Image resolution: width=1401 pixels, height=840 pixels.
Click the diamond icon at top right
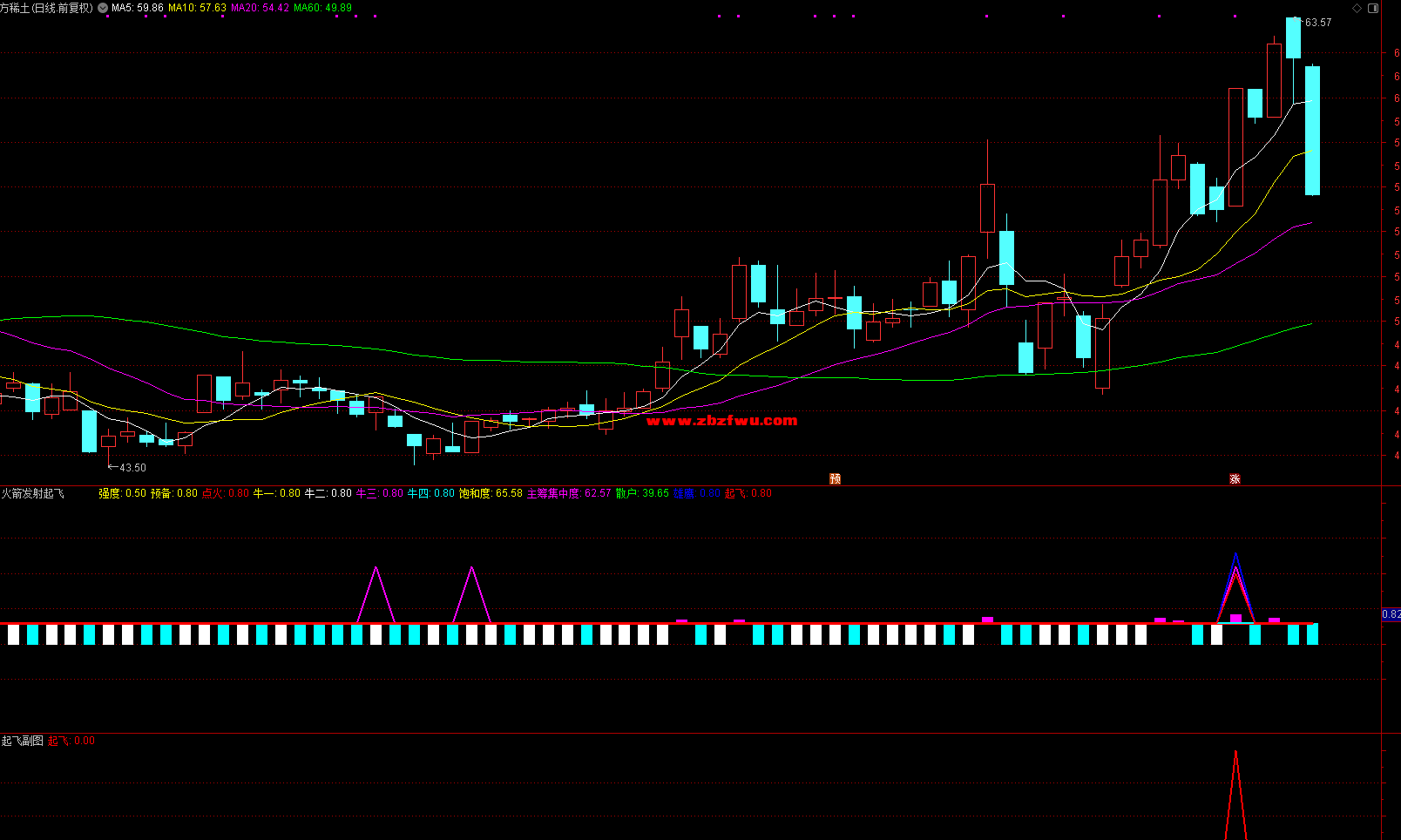click(x=1357, y=8)
